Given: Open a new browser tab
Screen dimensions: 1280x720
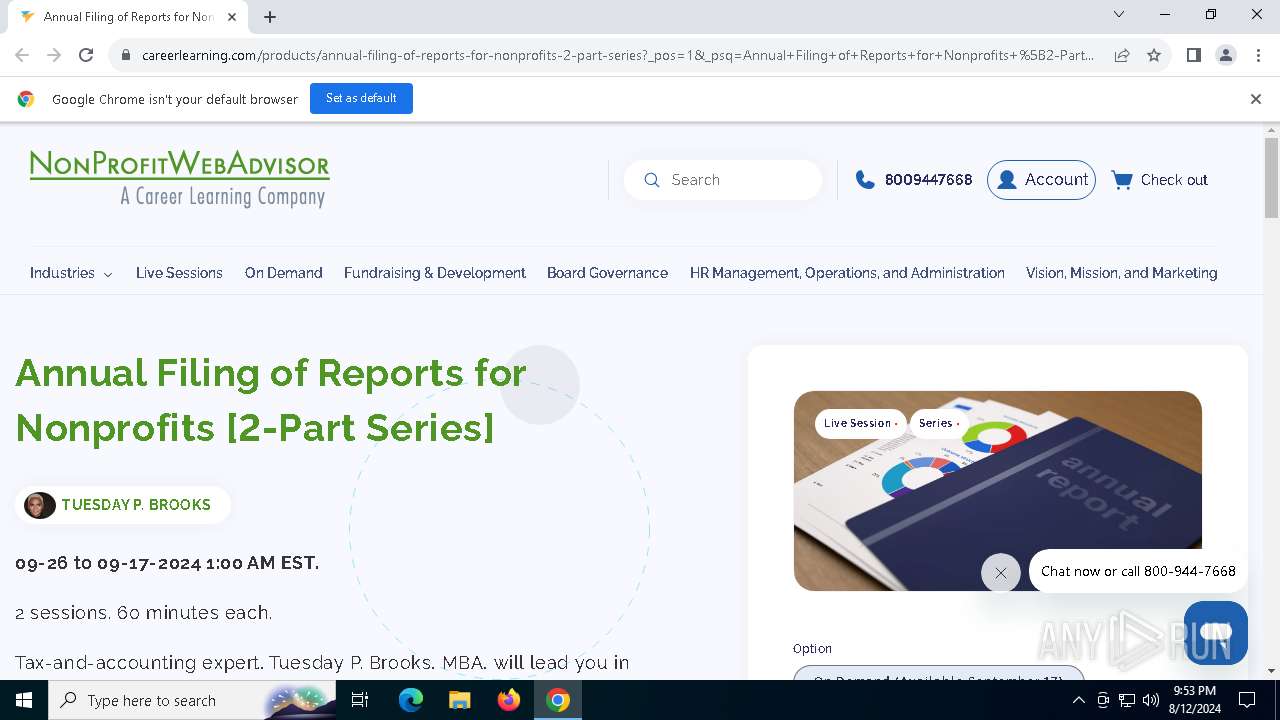Looking at the screenshot, I should pos(270,17).
